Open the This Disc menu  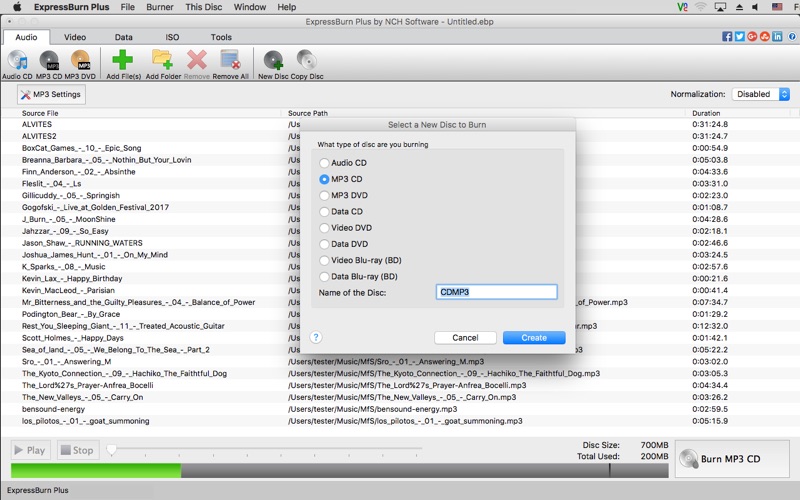click(x=204, y=7)
